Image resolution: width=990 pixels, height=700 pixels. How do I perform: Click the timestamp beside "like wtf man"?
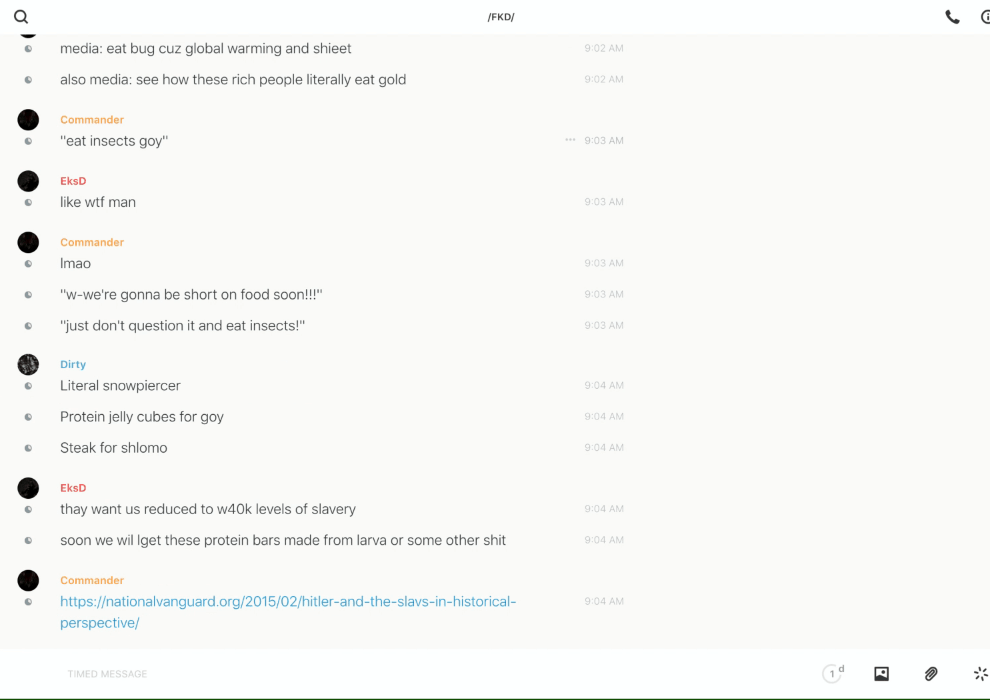coord(604,202)
